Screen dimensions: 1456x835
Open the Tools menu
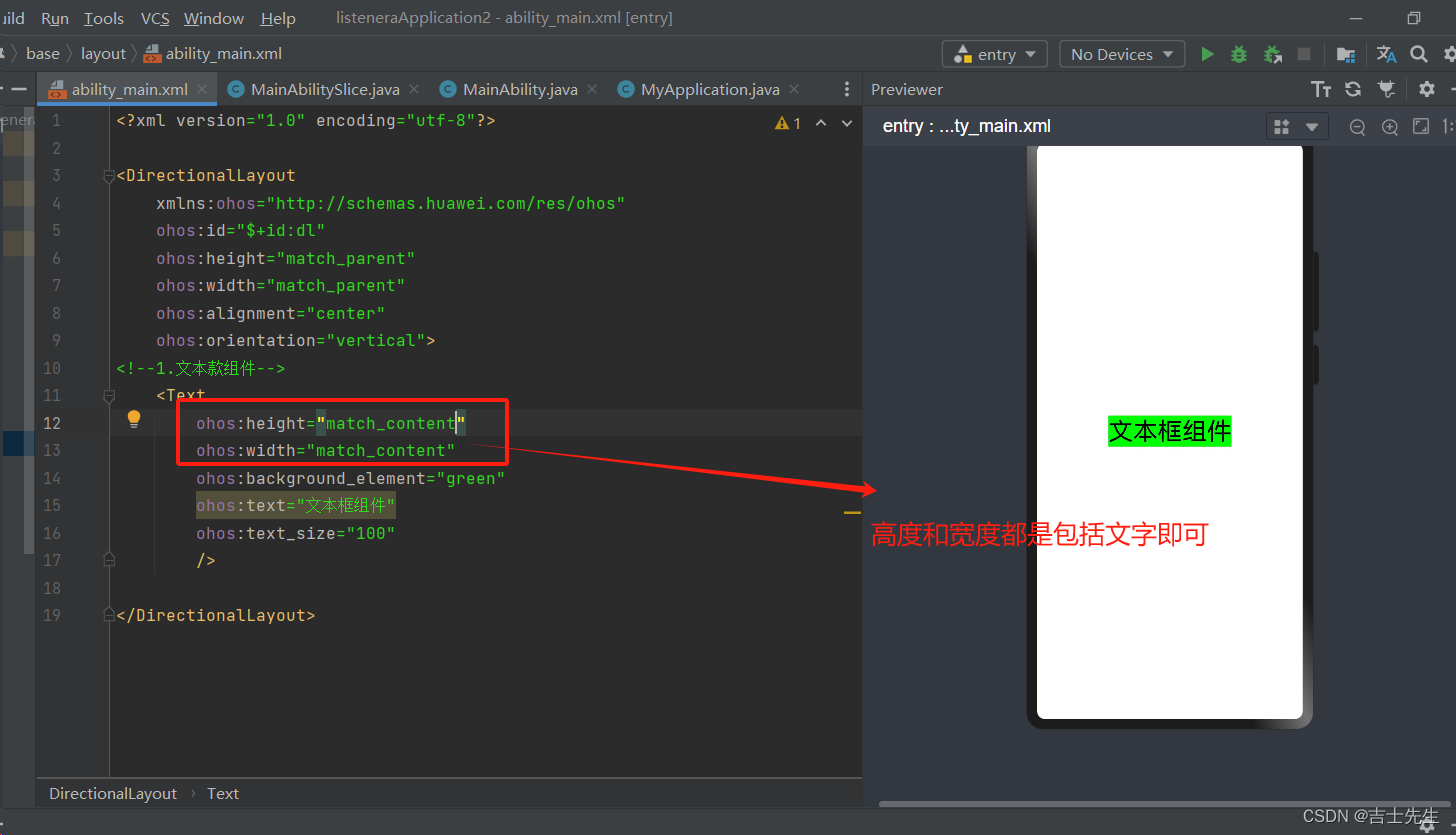tap(104, 18)
